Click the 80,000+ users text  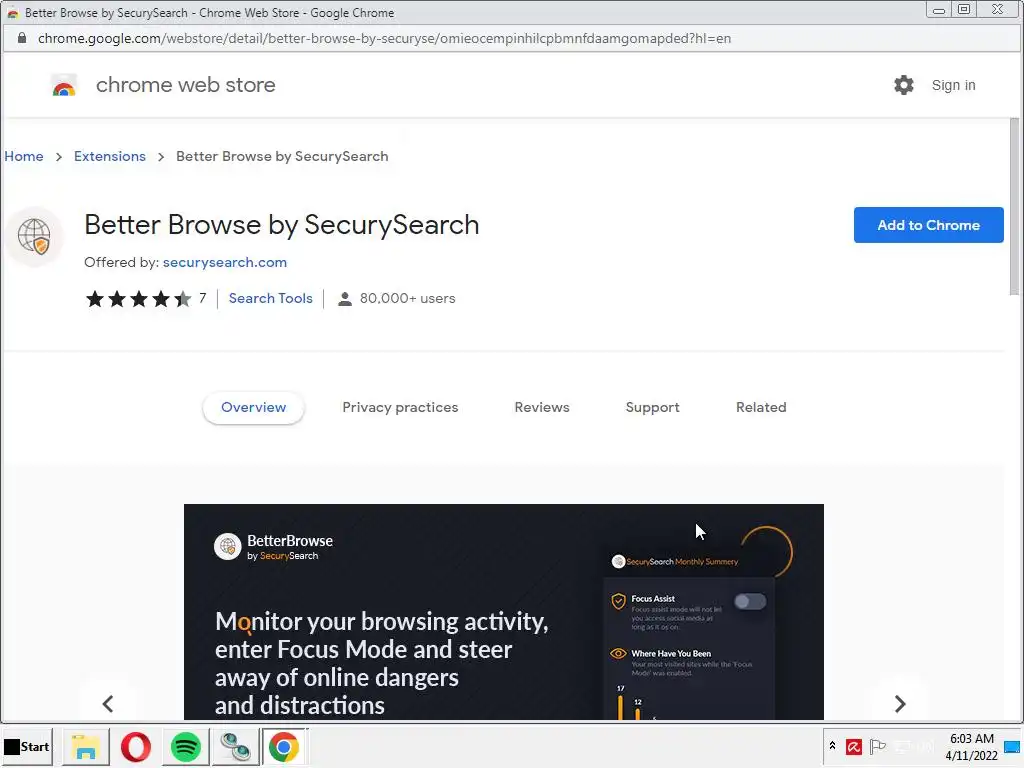coord(408,298)
